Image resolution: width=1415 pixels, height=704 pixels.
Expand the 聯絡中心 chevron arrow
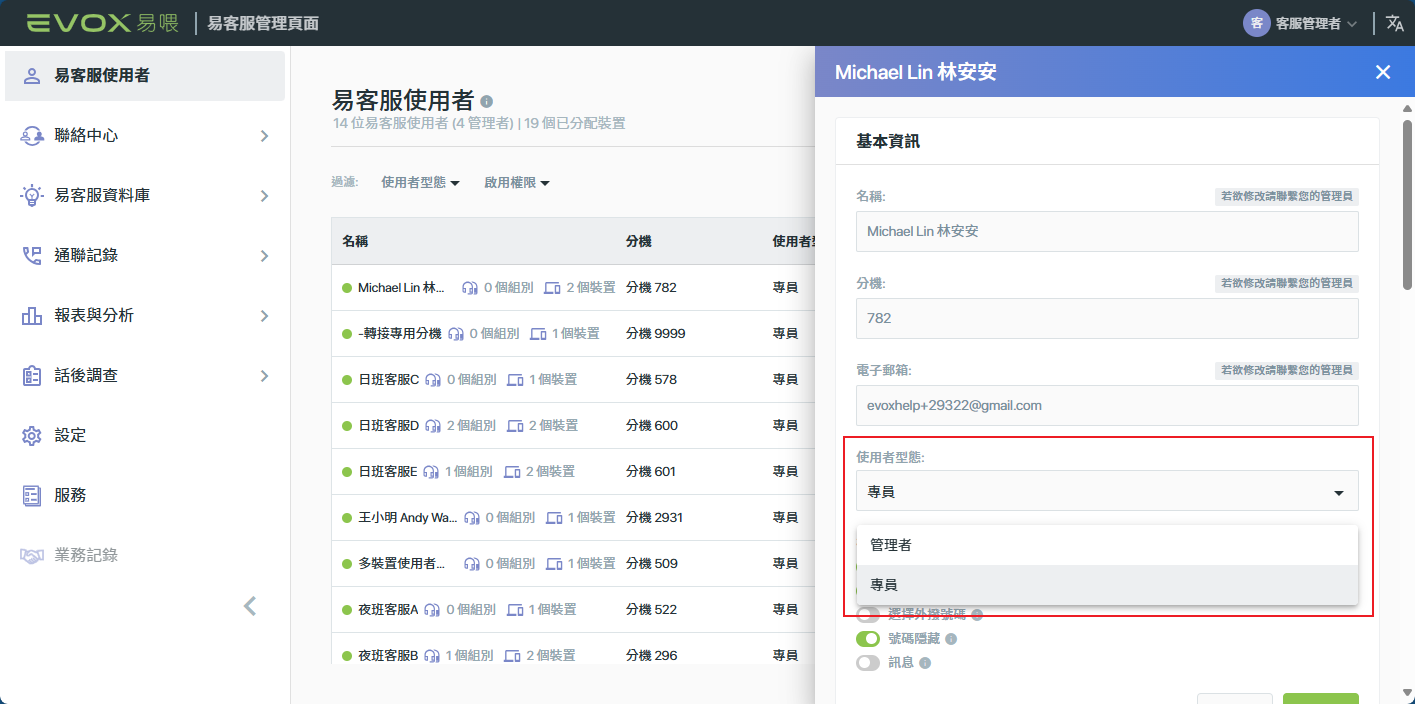(264, 136)
